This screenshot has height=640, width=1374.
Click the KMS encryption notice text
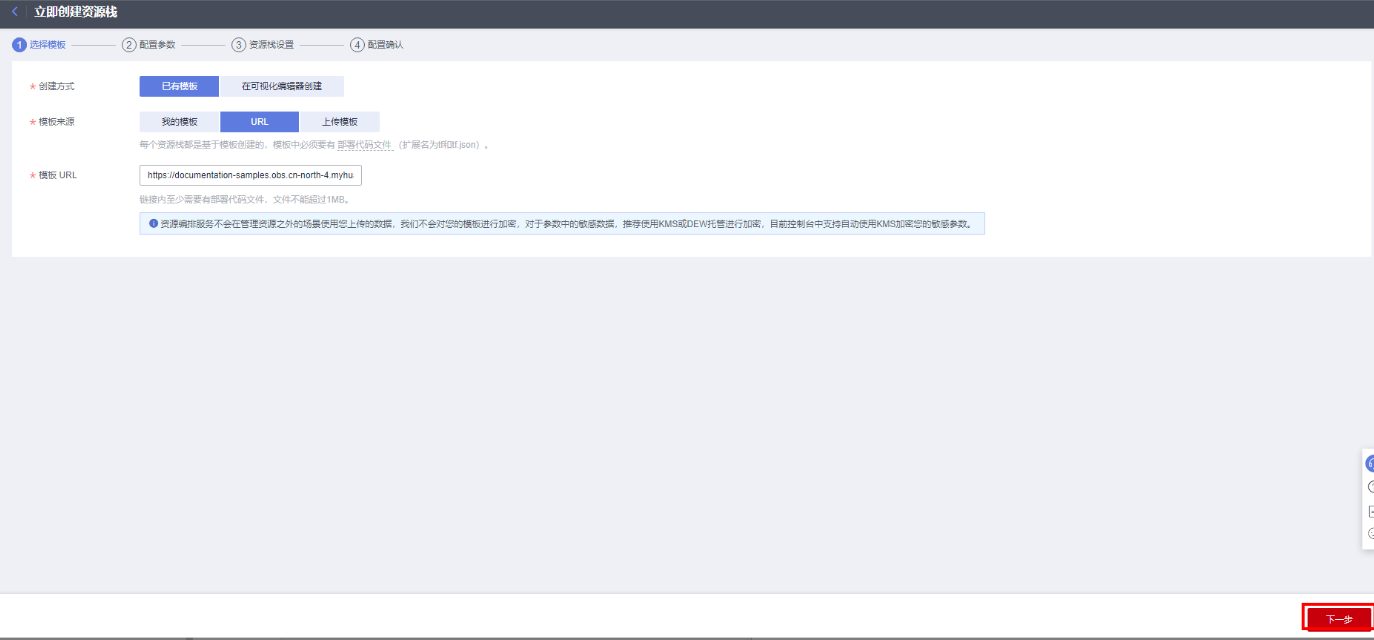coord(566,223)
